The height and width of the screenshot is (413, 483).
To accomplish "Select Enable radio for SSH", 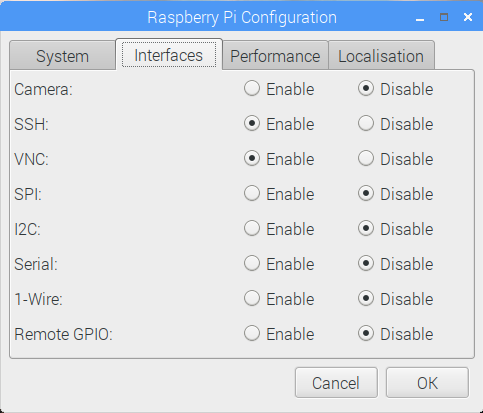I will click(x=252, y=124).
